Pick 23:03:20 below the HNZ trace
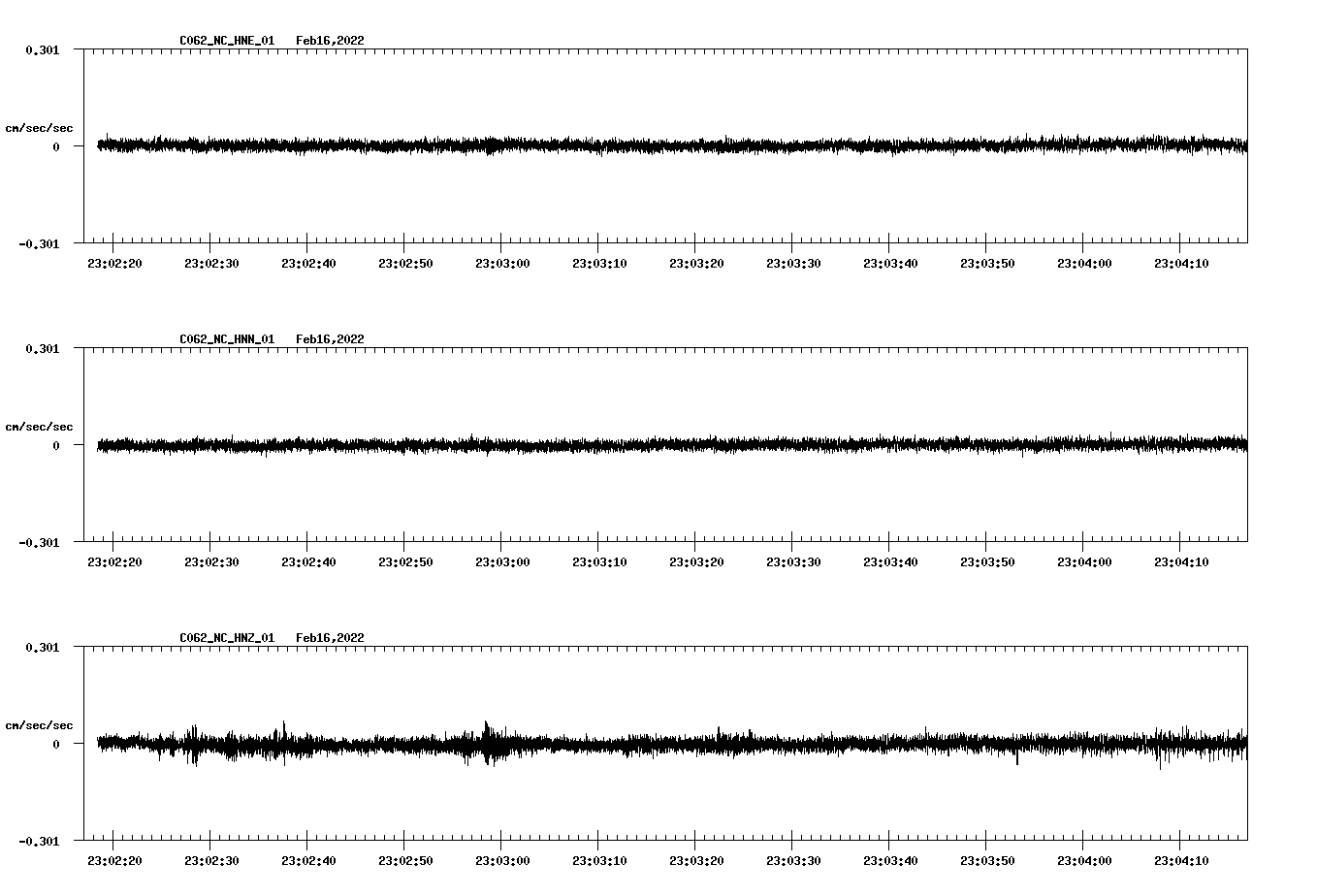The width and height of the screenshot is (1317, 896). [696, 860]
